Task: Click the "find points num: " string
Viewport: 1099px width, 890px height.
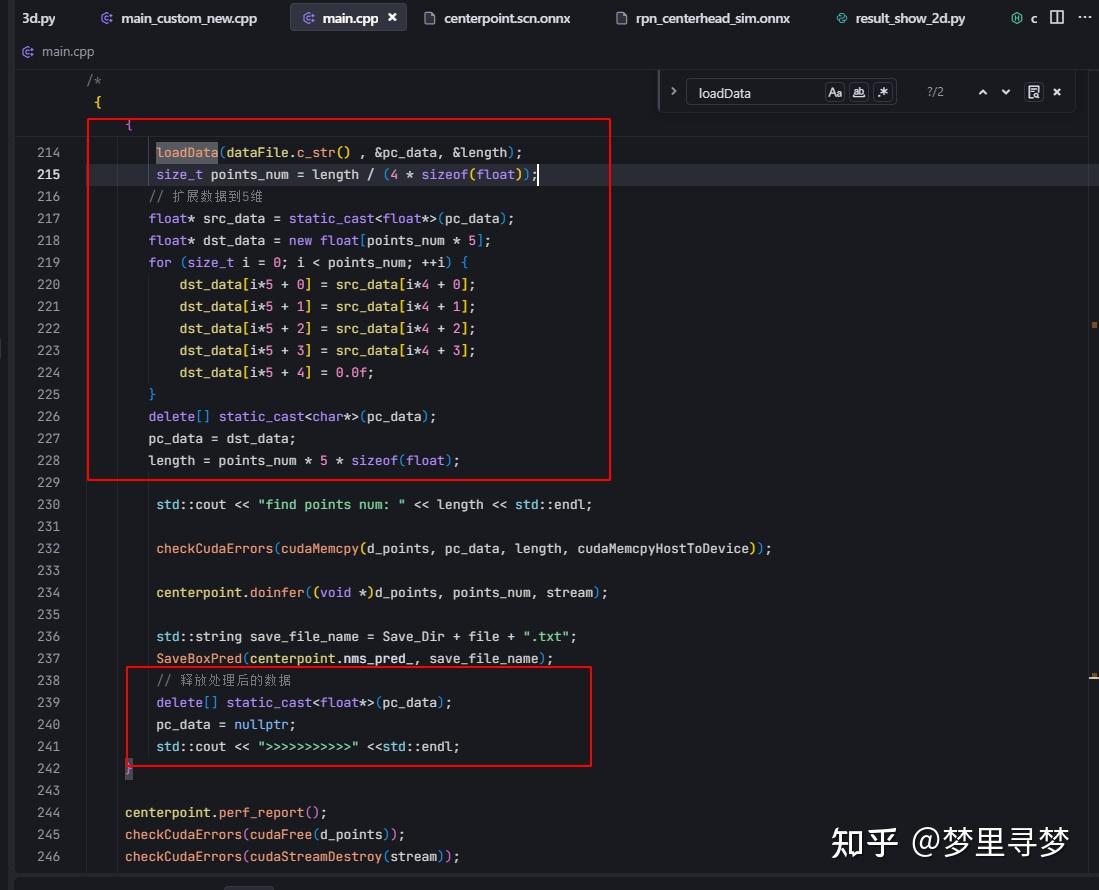Action: click(332, 505)
